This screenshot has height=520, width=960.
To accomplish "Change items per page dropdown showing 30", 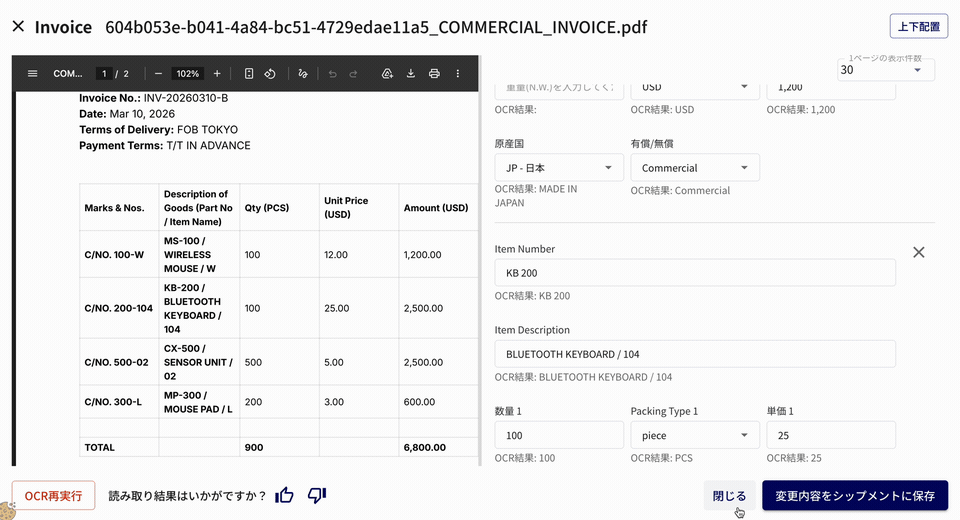I will pos(885,70).
